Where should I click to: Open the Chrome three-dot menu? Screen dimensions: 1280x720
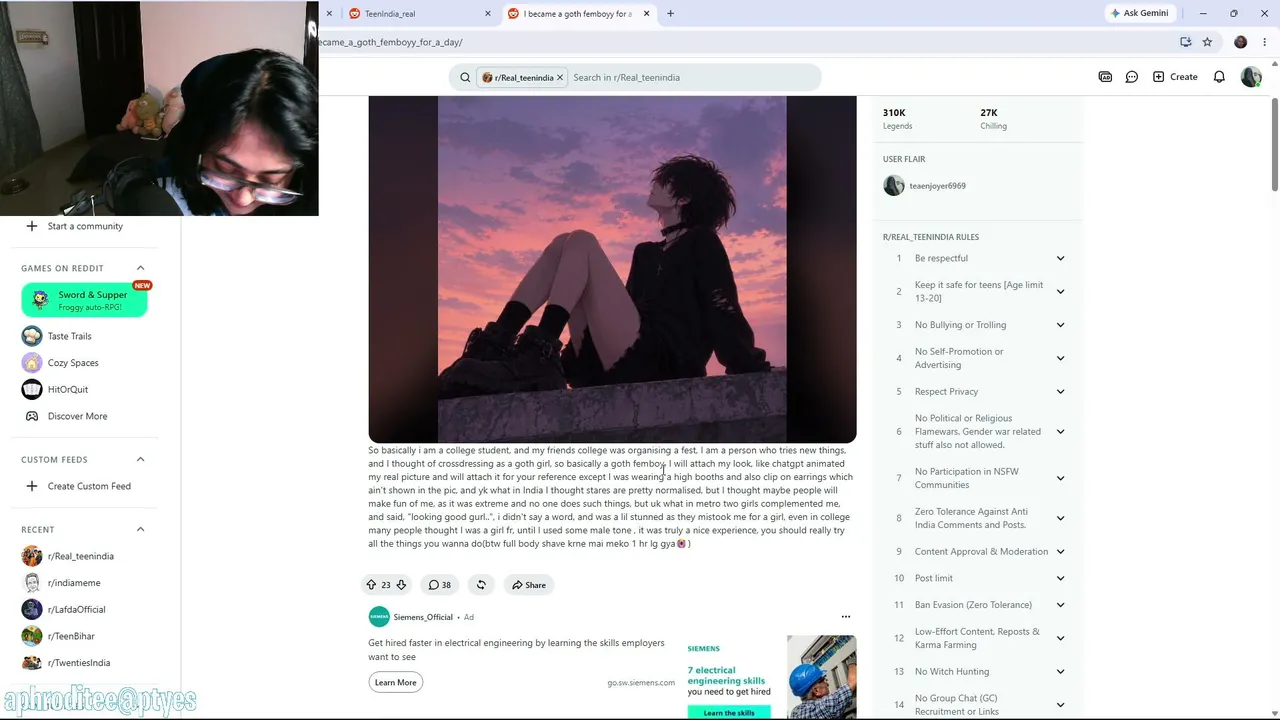coord(1263,42)
